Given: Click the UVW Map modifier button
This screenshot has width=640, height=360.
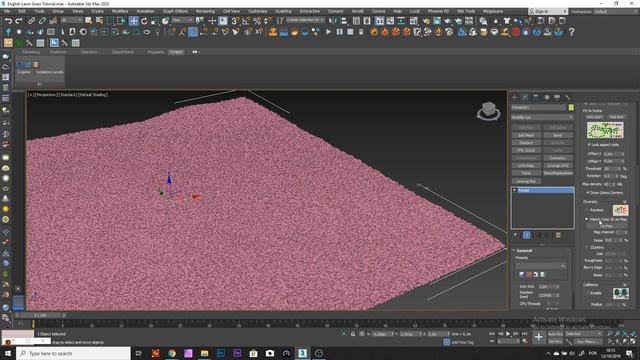Looking at the screenshot, I should click(x=526, y=166).
